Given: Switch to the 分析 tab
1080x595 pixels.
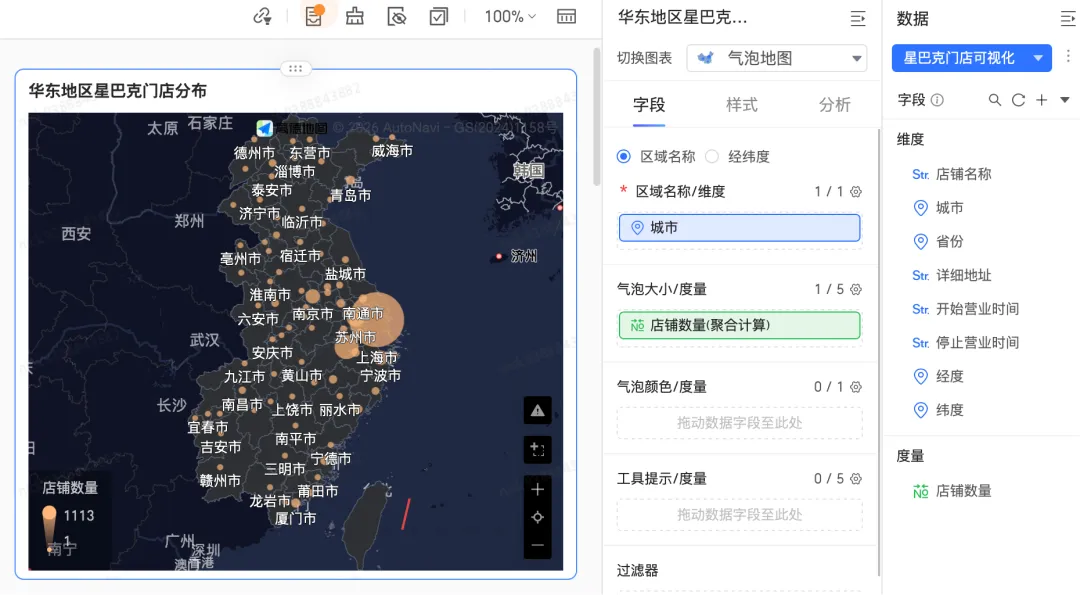Looking at the screenshot, I should [835, 105].
